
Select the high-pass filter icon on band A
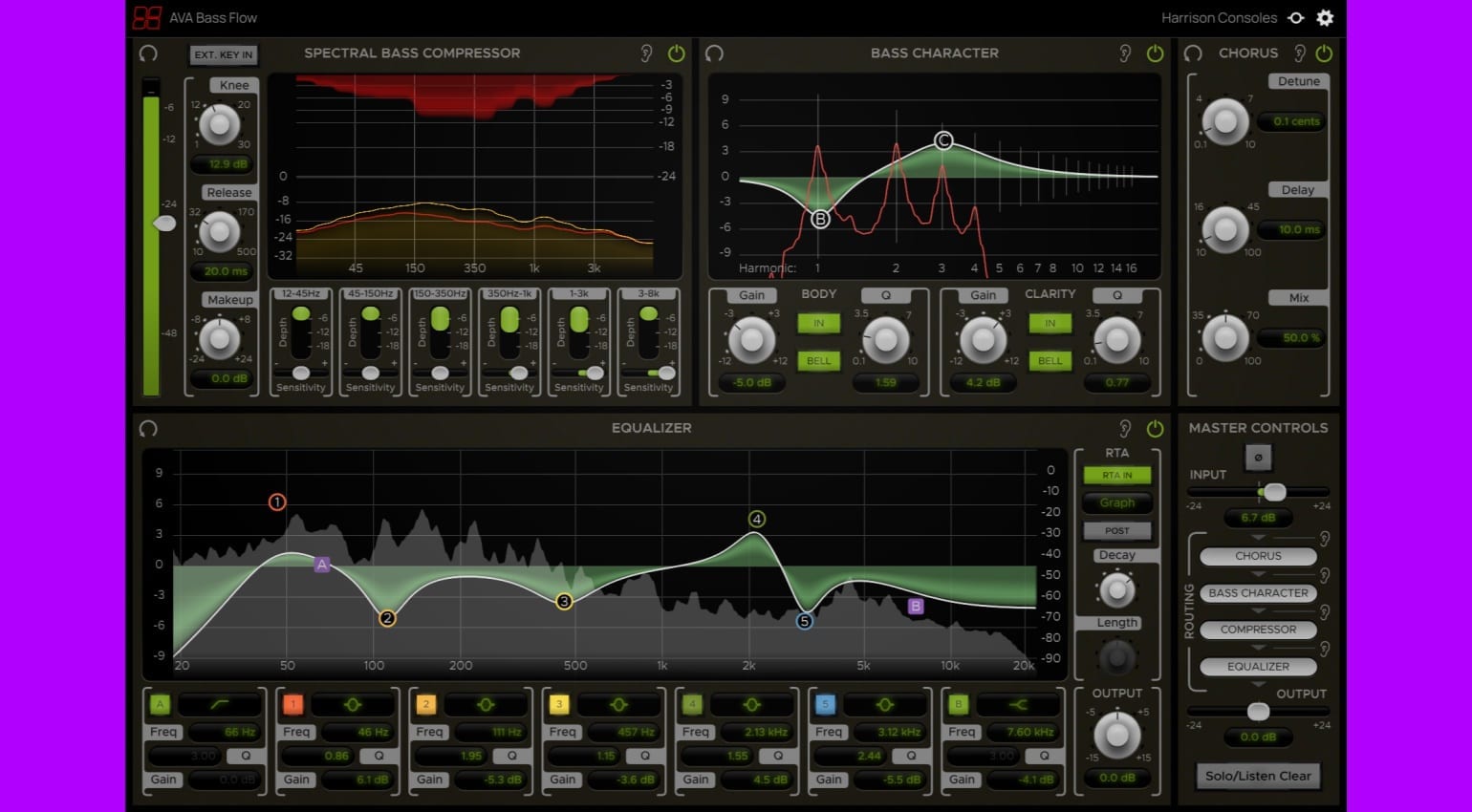[221, 705]
